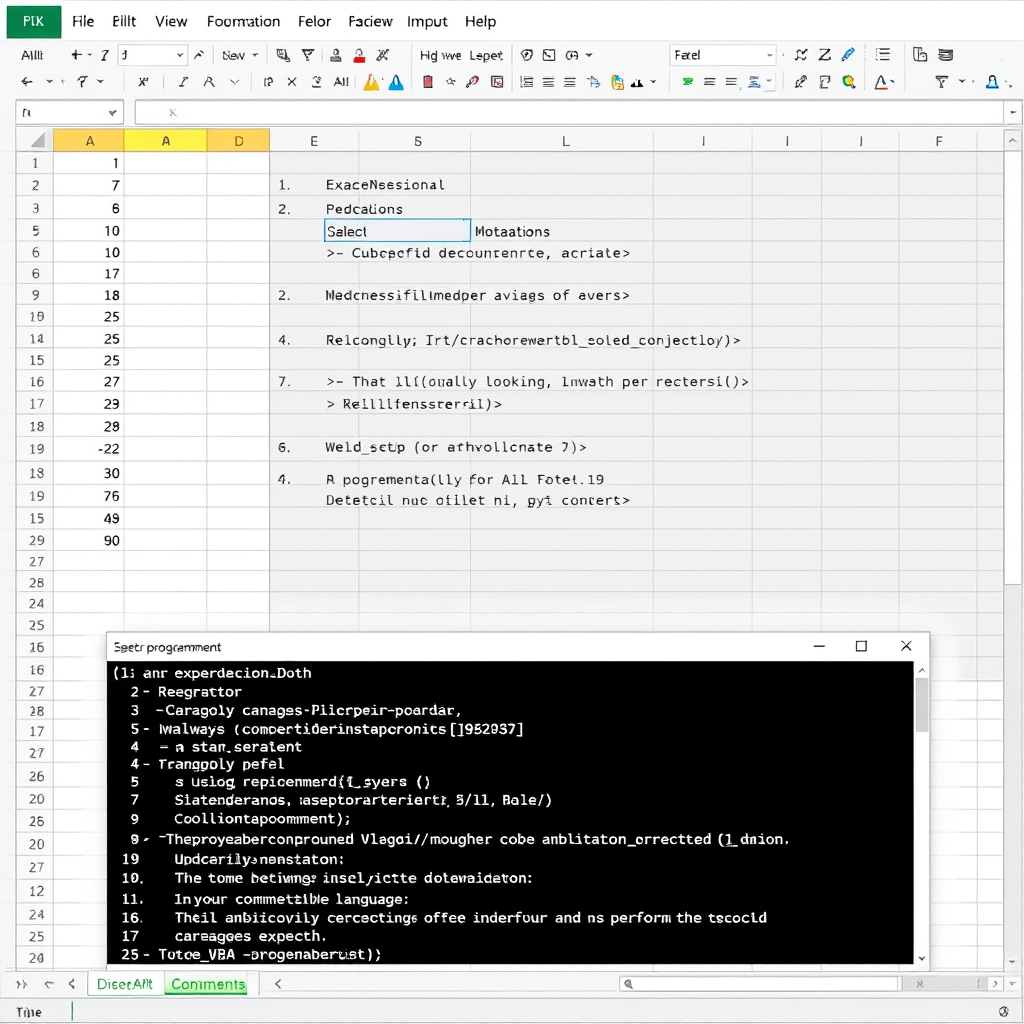Expand the New button dropdown arrow
Screen dimensions: 1024x1024
click(255, 55)
